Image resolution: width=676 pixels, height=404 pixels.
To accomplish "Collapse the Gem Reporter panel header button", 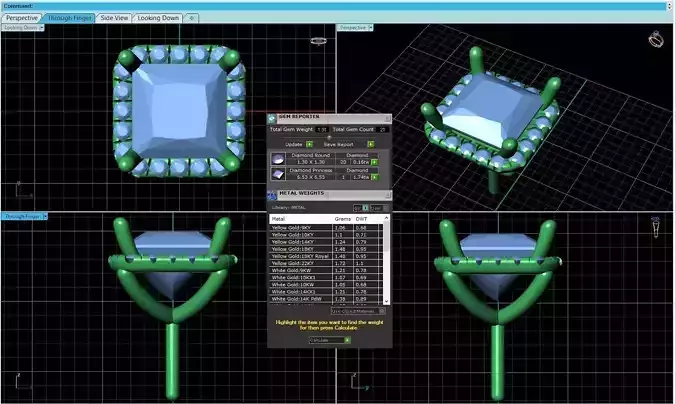I will coord(388,118).
